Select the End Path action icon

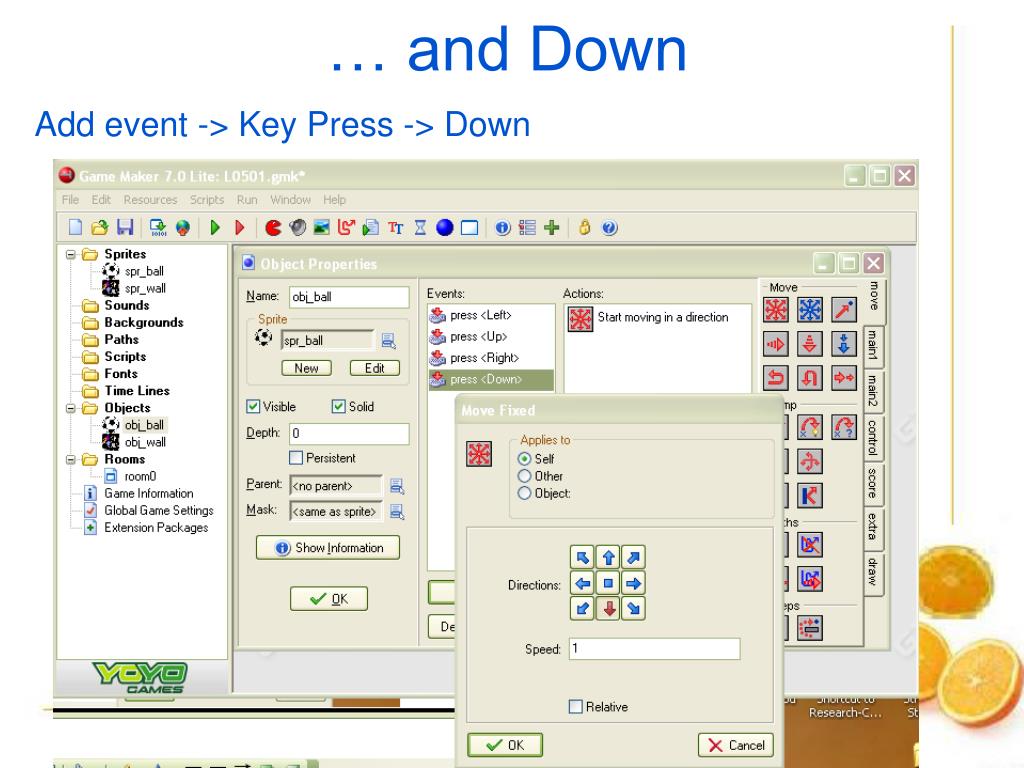click(x=810, y=545)
